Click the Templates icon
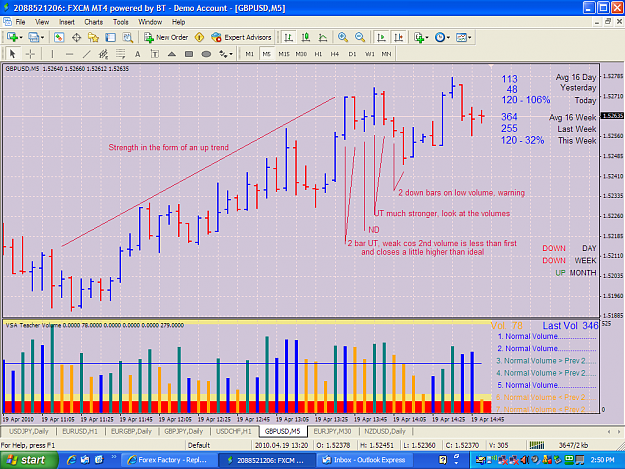Viewport: 625px width, 469px height. (x=461, y=37)
